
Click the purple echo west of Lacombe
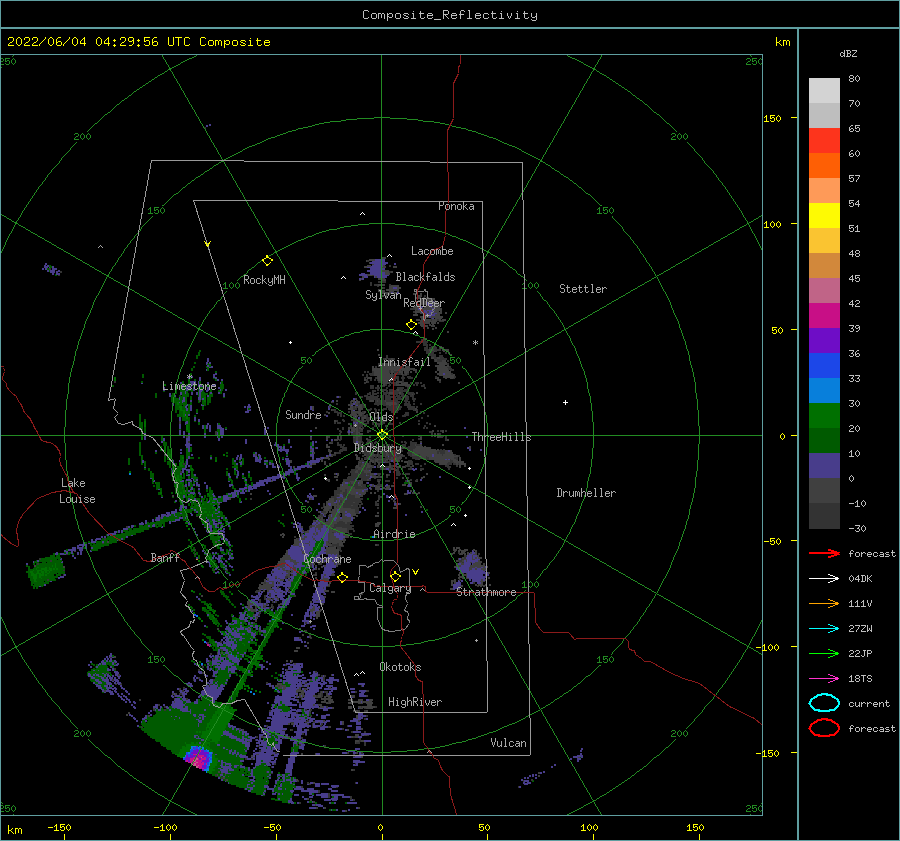pos(377,269)
